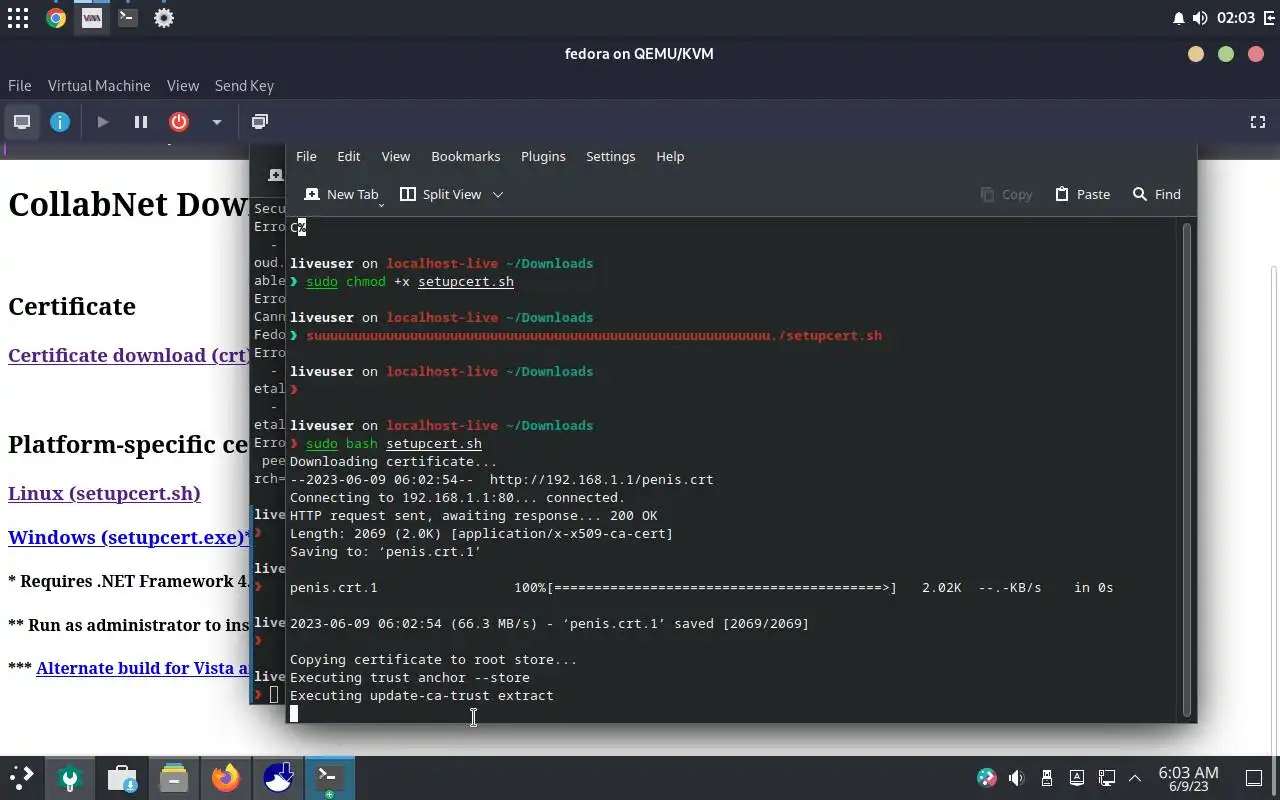Image resolution: width=1280 pixels, height=800 pixels.
Task: Click the "Copying certificate to root store..." line
Action: pyautogui.click(x=433, y=659)
